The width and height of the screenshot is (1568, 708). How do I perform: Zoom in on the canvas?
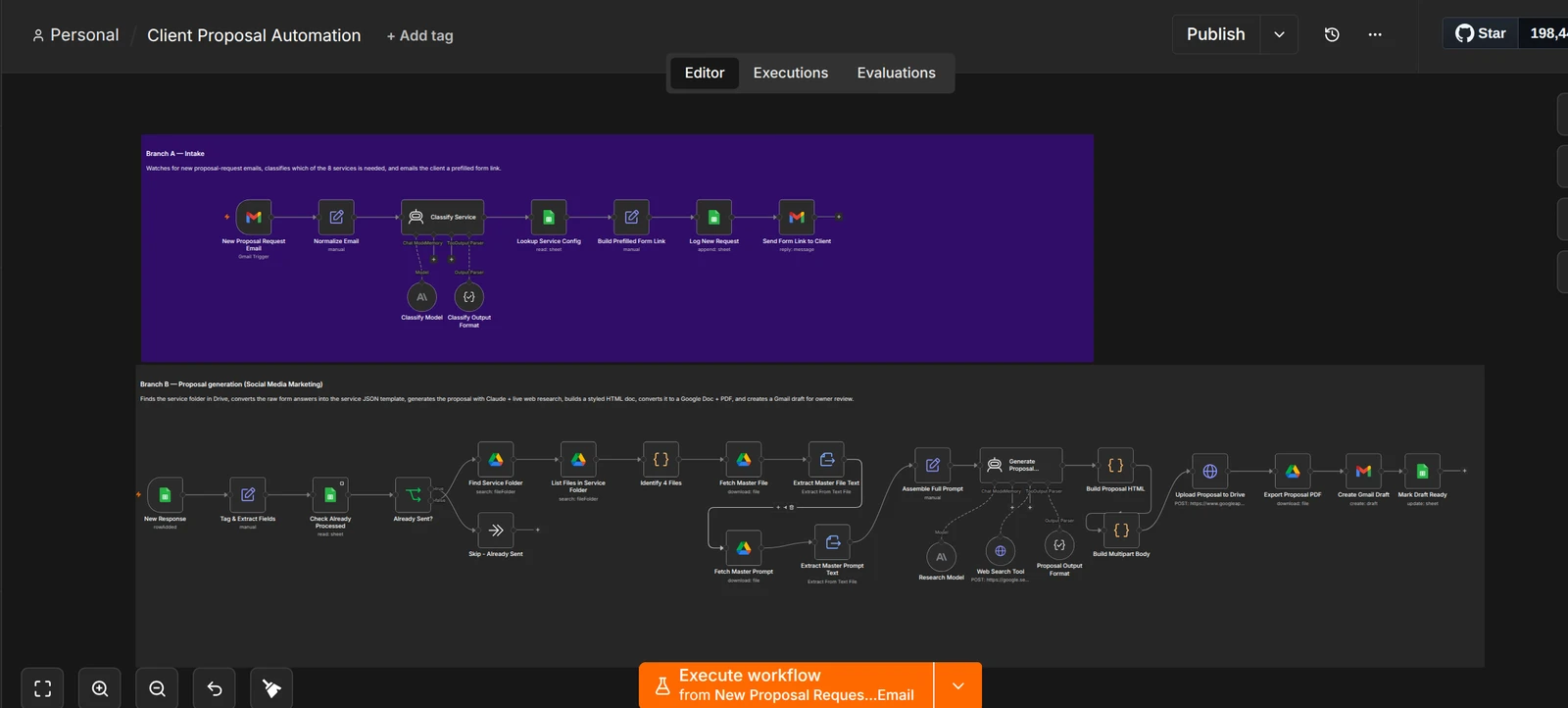point(100,688)
